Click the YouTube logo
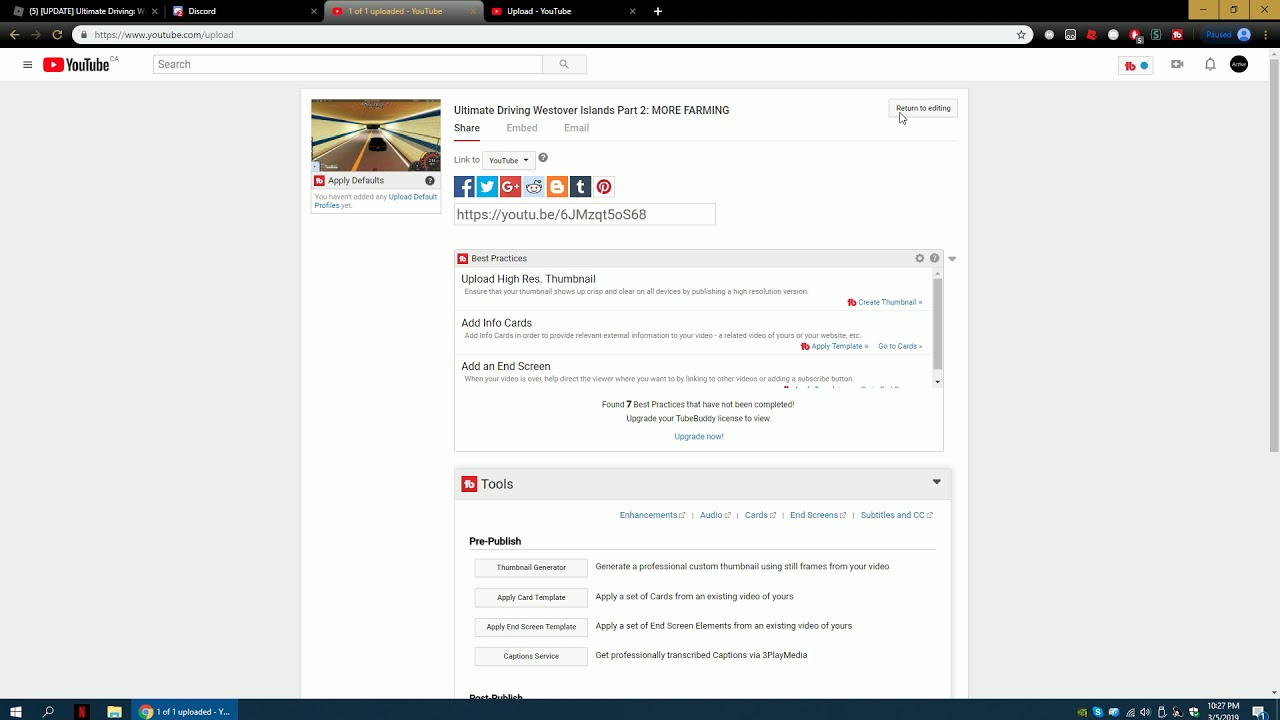The image size is (1280, 720). tap(76, 65)
